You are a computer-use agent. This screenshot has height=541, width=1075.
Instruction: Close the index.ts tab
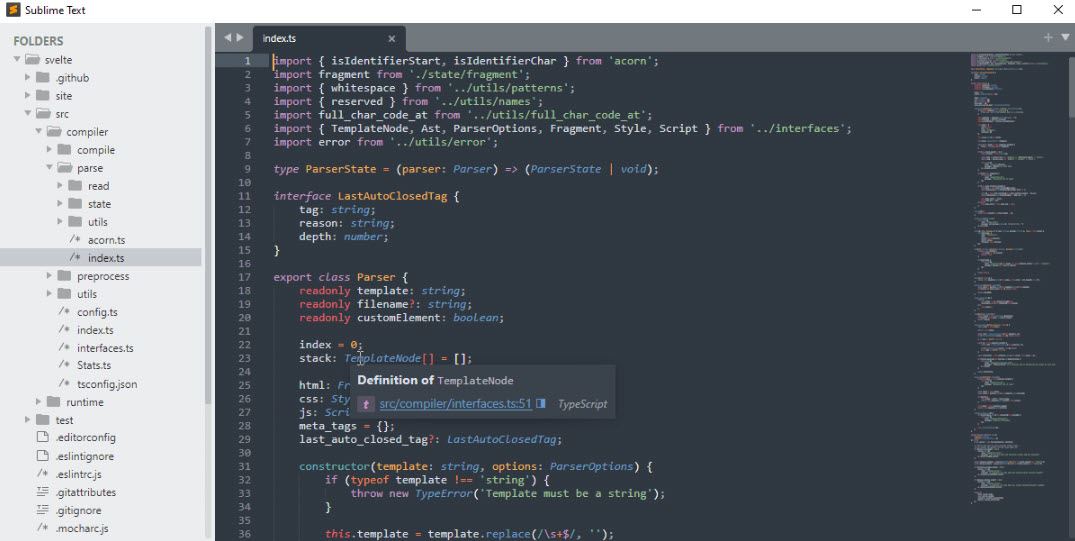click(x=391, y=39)
